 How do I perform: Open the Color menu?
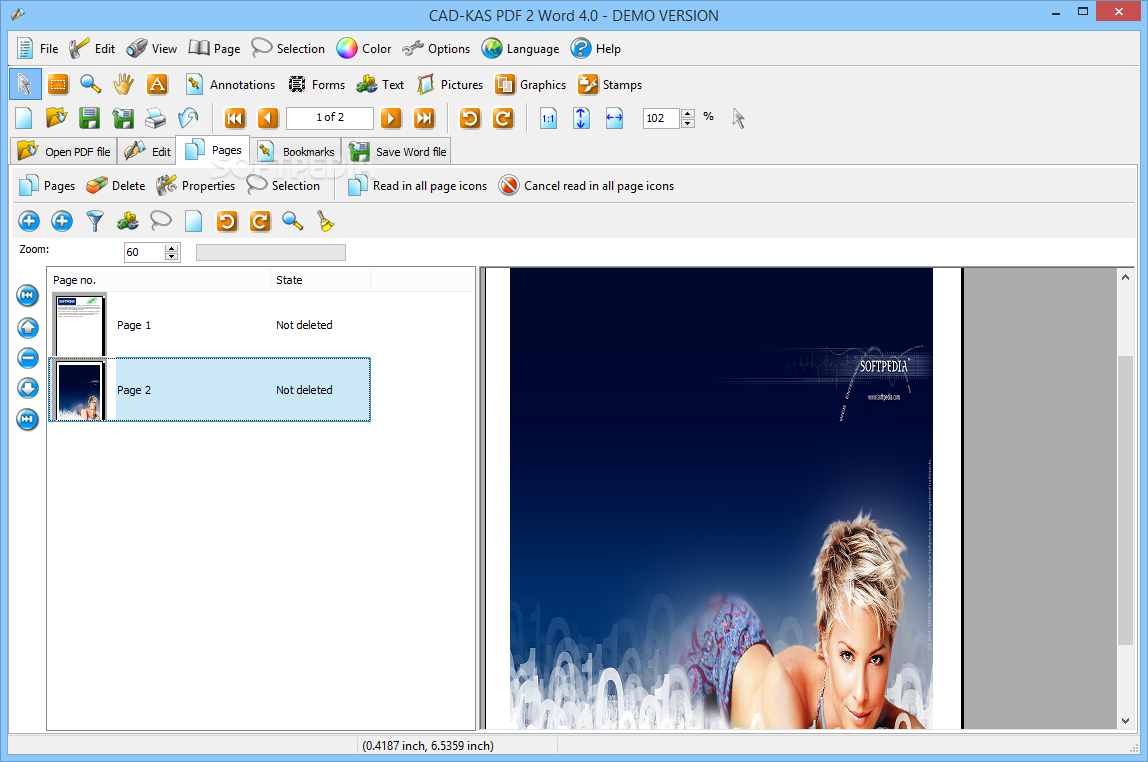click(364, 48)
